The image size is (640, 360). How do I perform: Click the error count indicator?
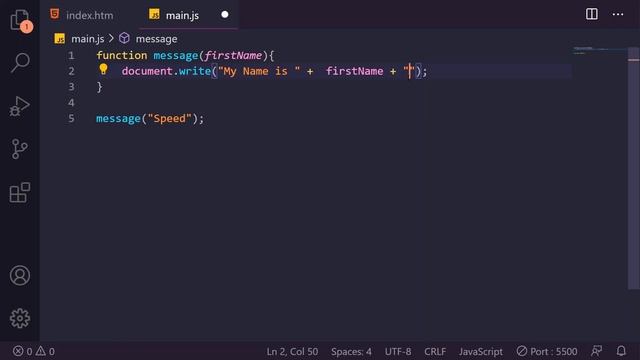(x=22, y=351)
